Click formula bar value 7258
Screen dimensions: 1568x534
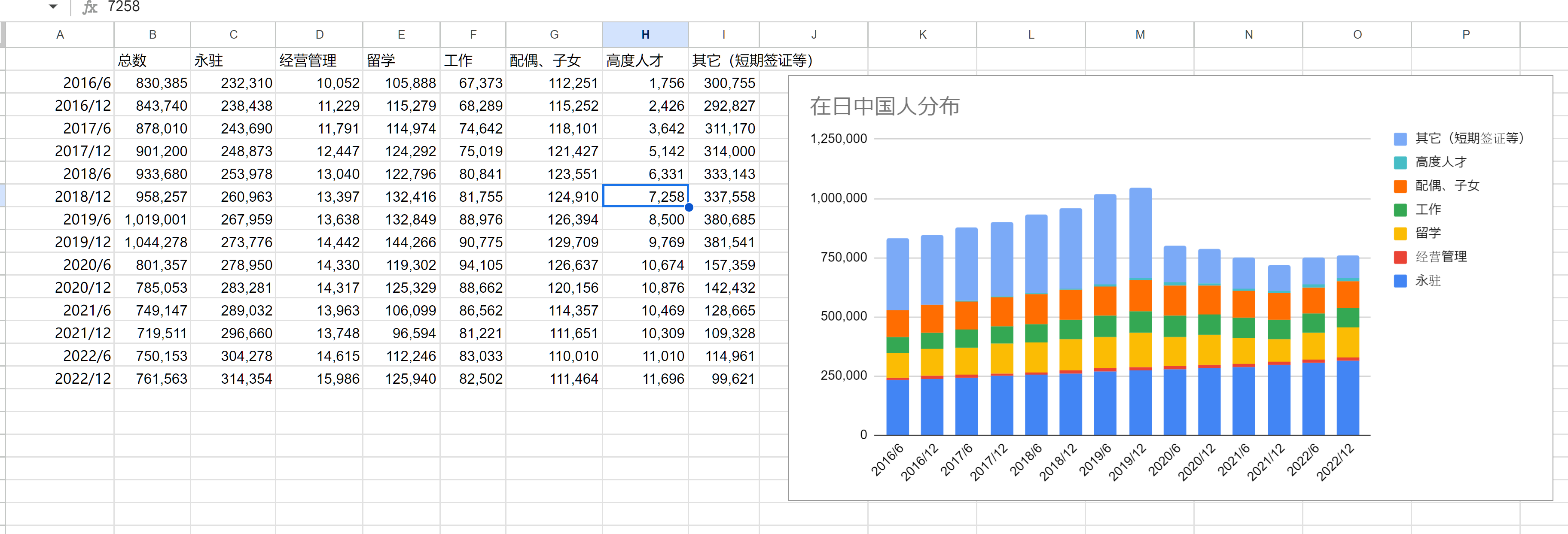pyautogui.click(x=124, y=7)
